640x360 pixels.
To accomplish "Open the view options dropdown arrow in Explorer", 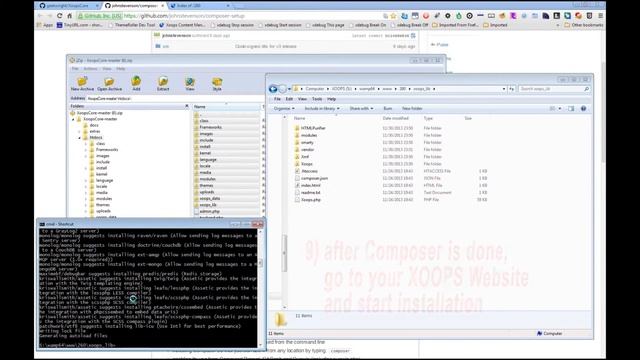I will (x=560, y=109).
